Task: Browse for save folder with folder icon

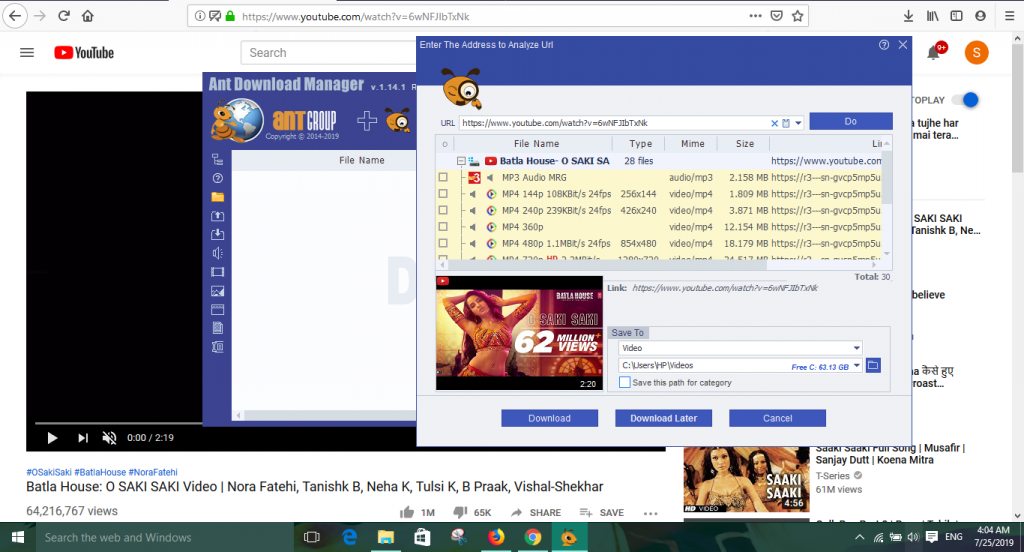Action: pos(873,365)
